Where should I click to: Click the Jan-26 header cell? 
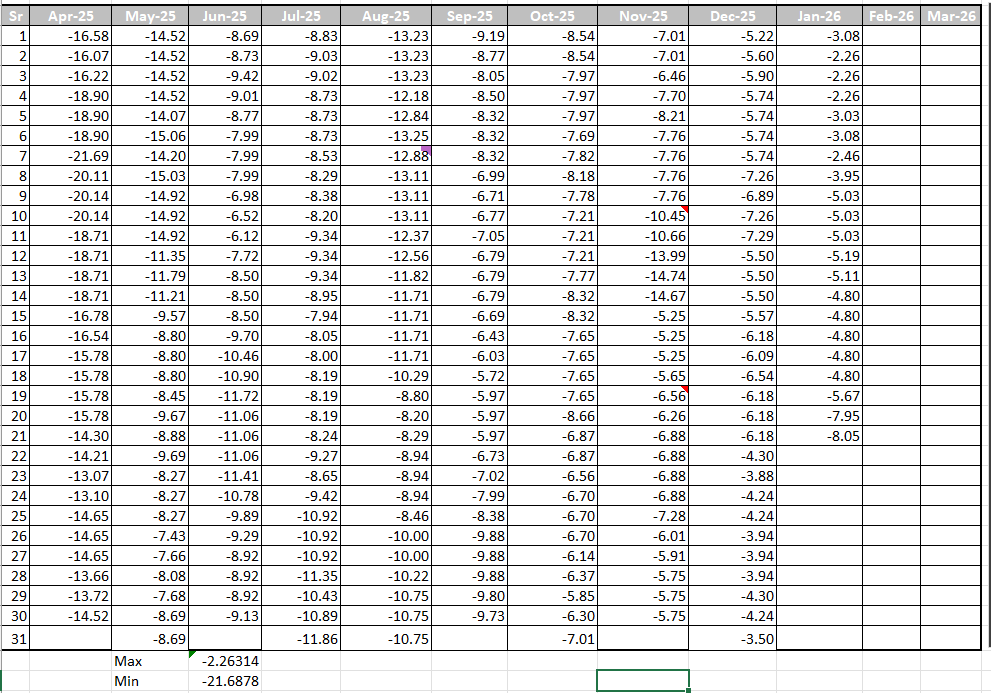[x=819, y=17]
